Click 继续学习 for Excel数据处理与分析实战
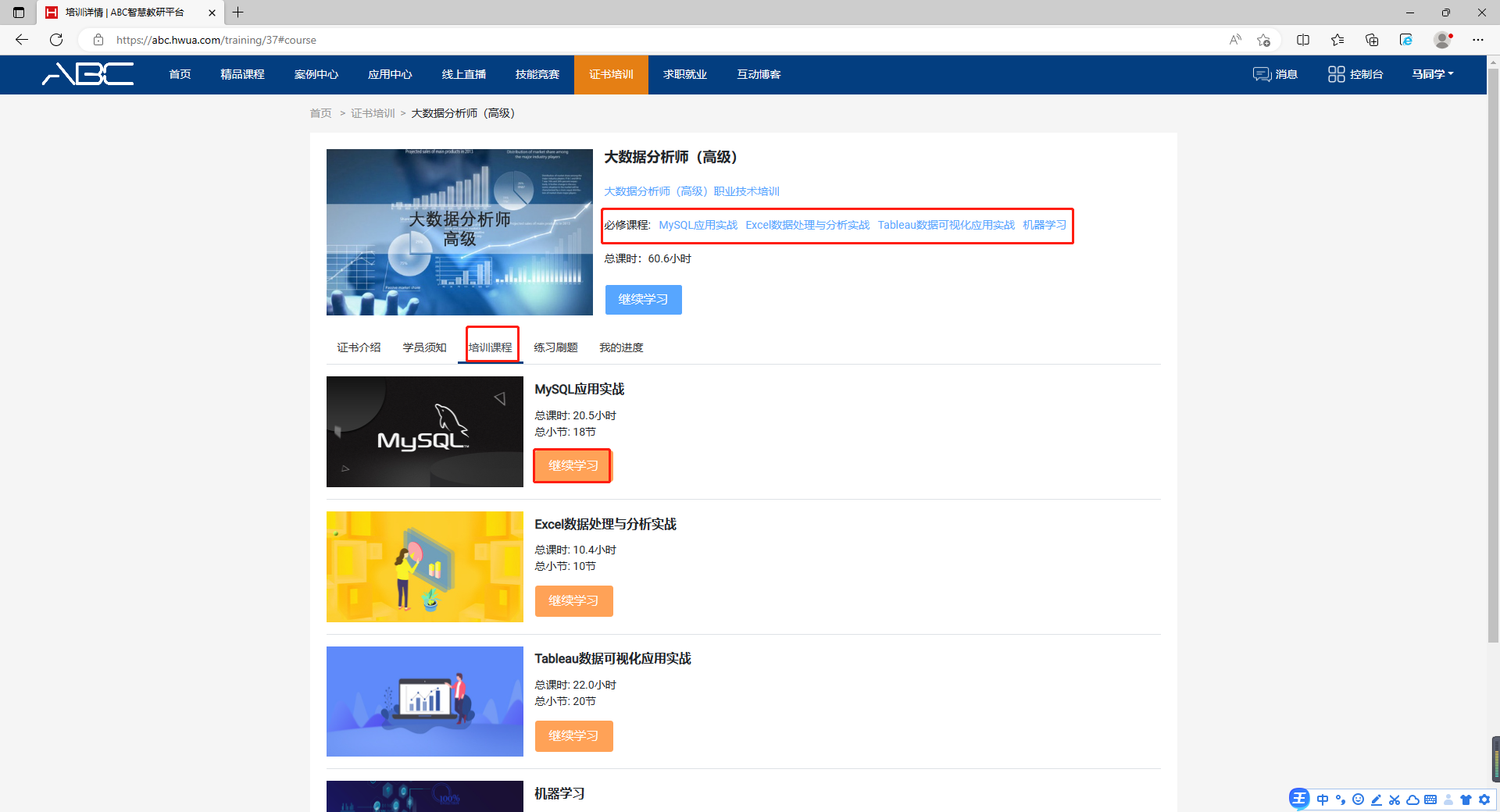The image size is (1500, 812). [x=573, y=601]
